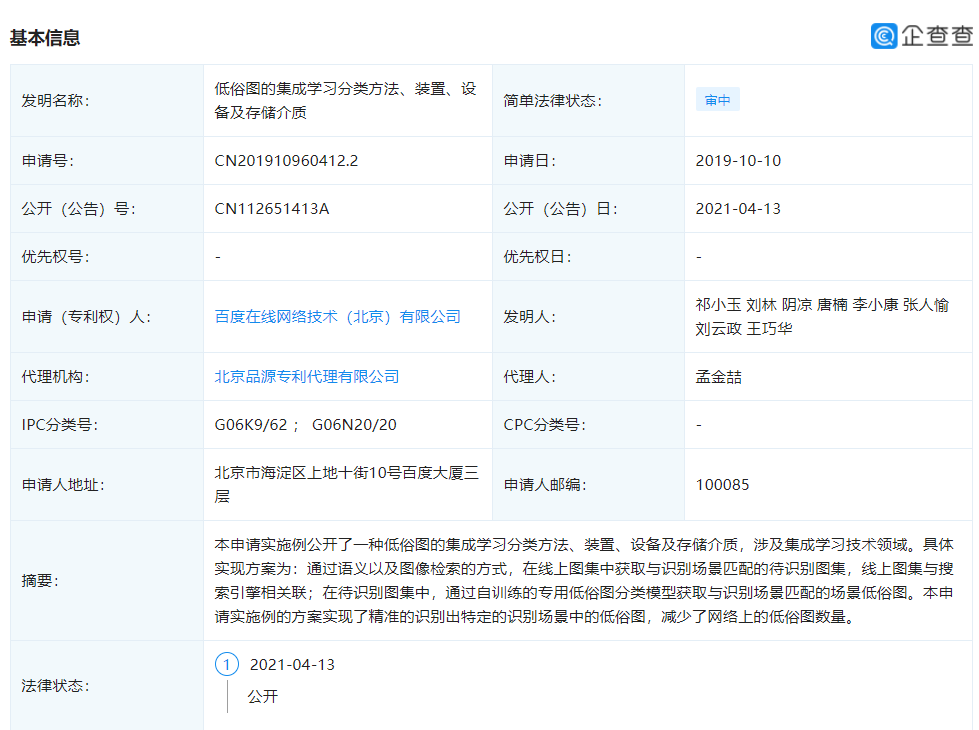
Task: Click IPC class G06N20/20
Action: tap(354, 425)
